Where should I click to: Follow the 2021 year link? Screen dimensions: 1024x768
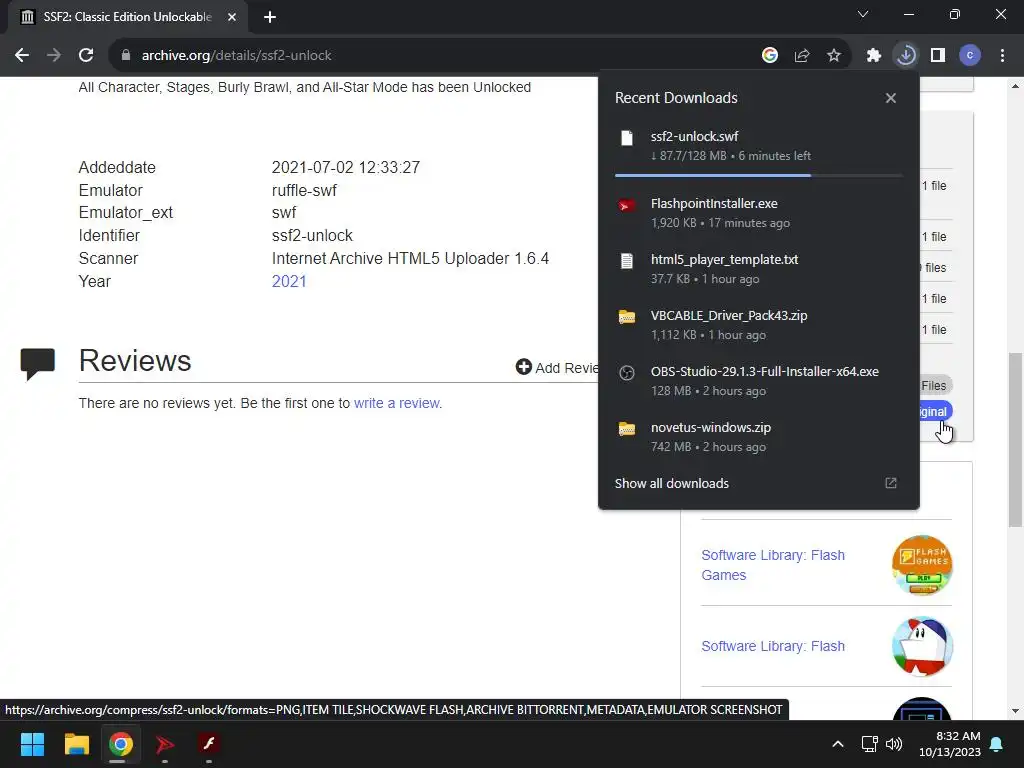289,281
